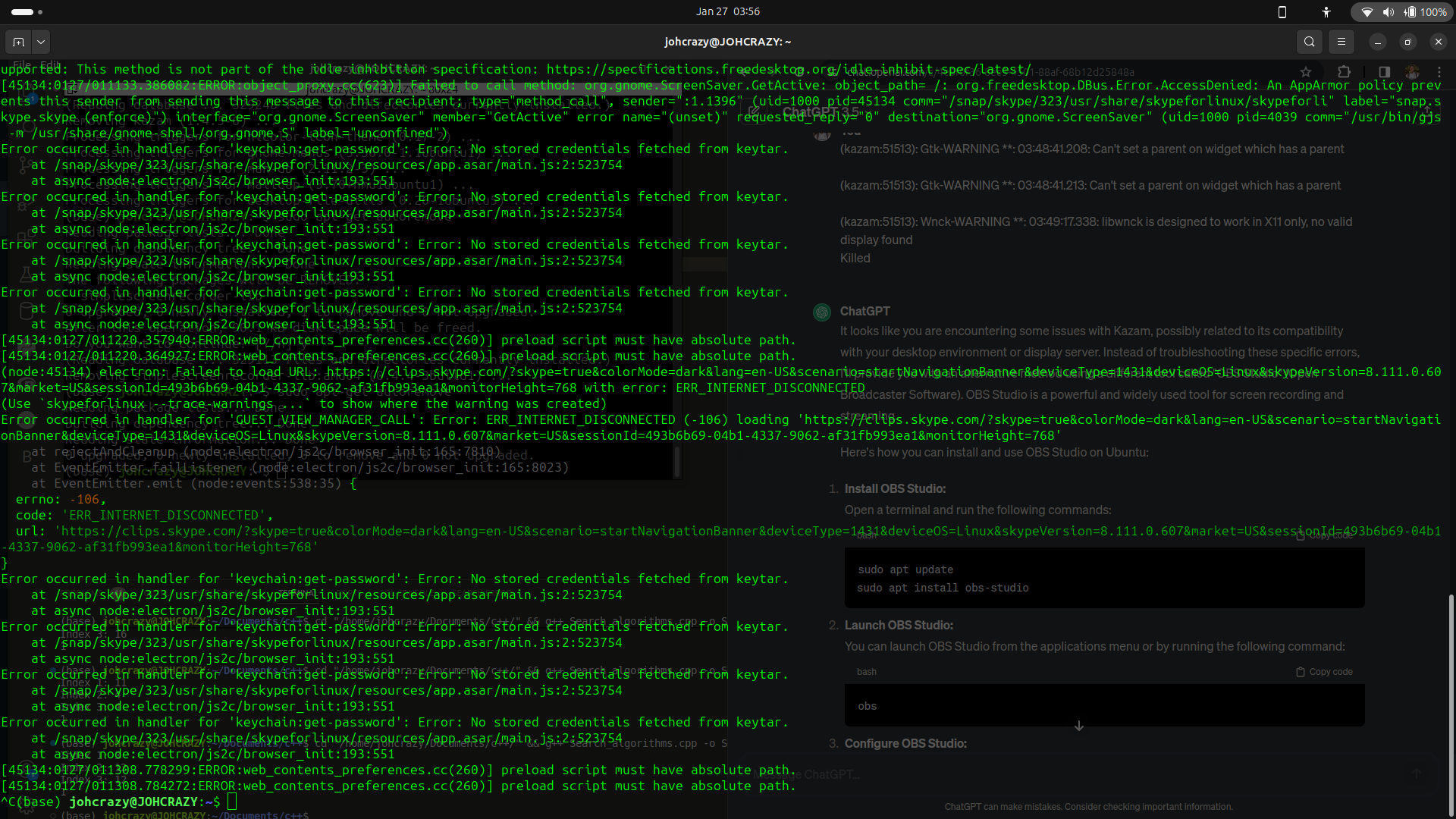Screen dimensions: 1456x819
Task: Click the freedesktop idle-inhibit-spec URL
Action: pos(789,70)
